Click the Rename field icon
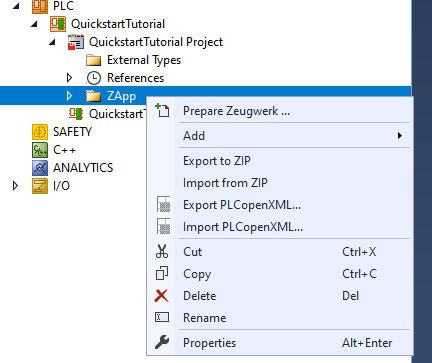The height and width of the screenshot is (363, 432). (162, 317)
